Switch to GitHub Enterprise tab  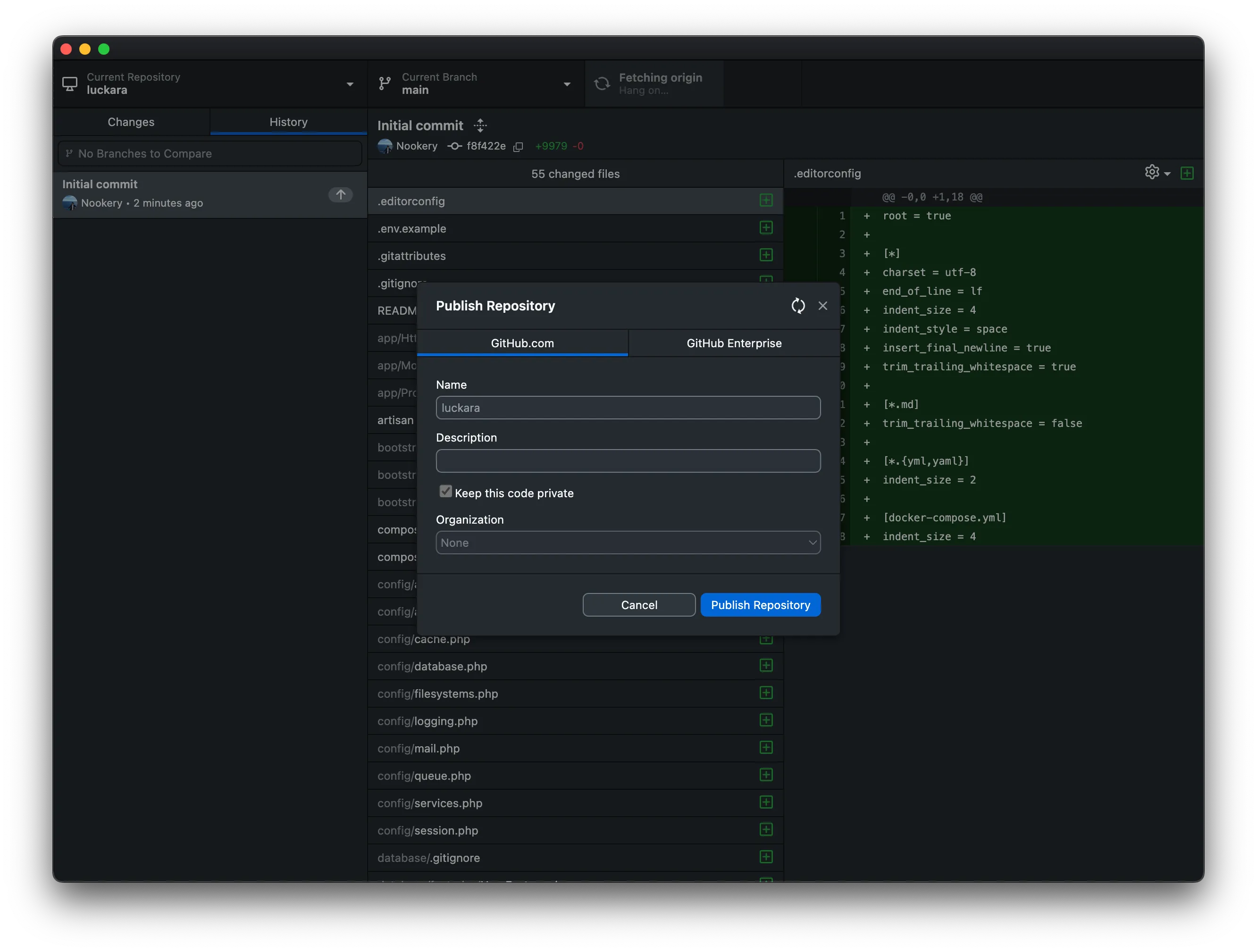(734, 343)
